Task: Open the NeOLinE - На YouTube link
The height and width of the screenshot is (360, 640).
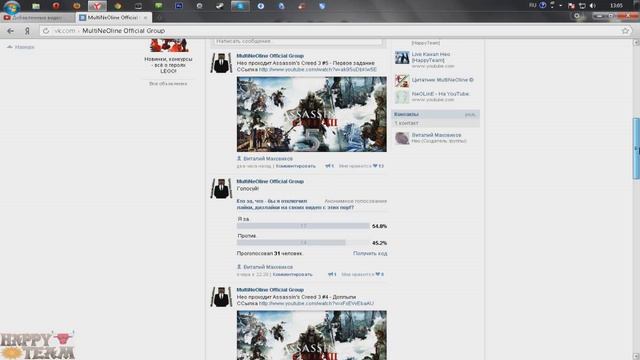Action: [440, 94]
